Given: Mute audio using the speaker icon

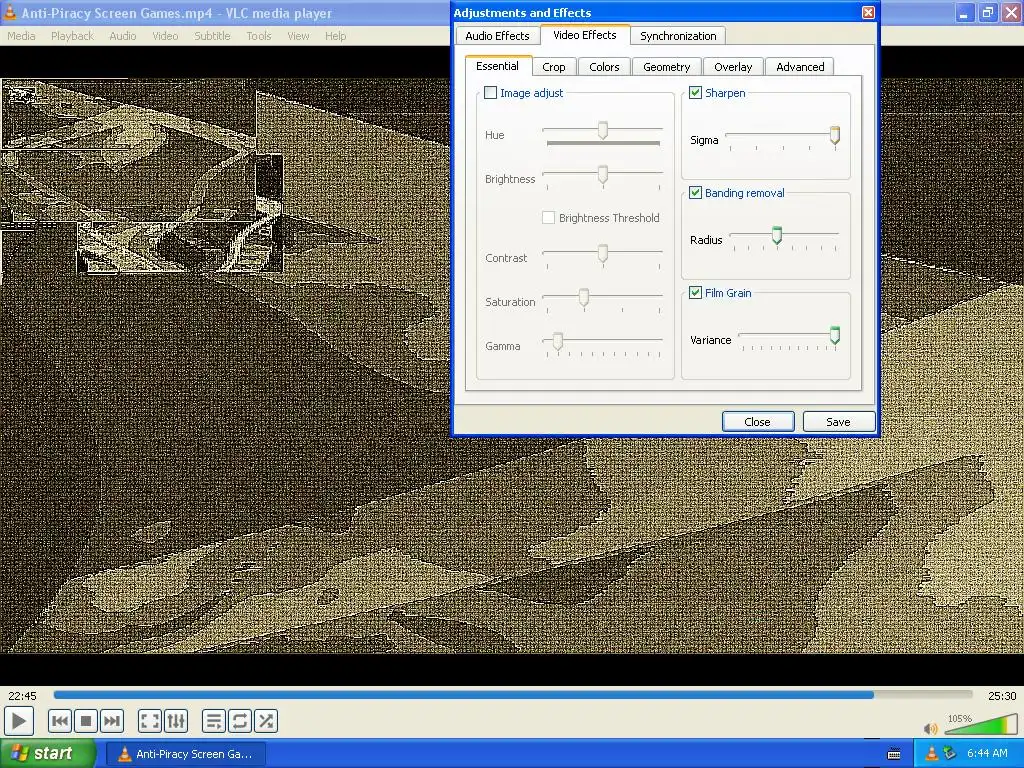Looking at the screenshot, I should pyautogui.click(x=931, y=728).
